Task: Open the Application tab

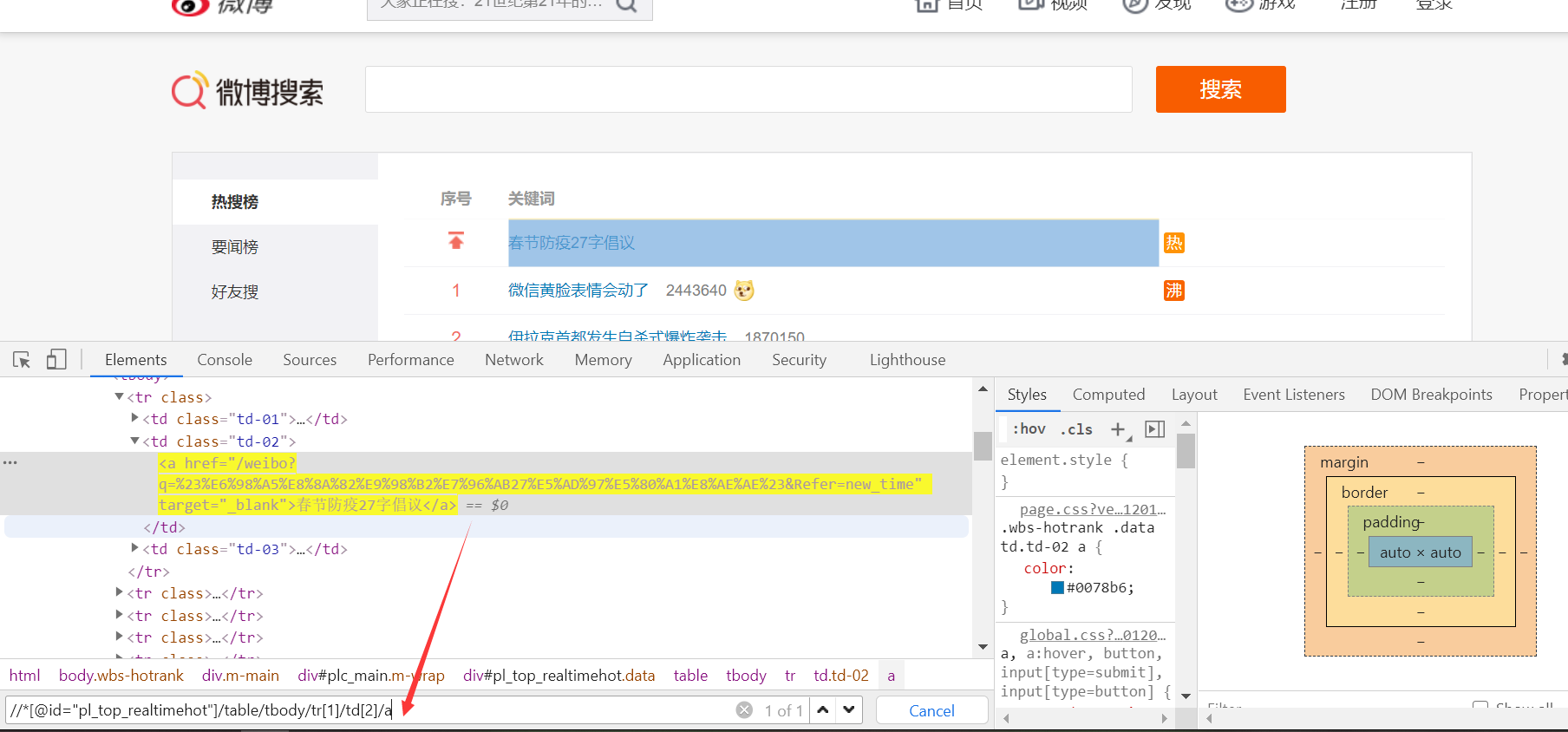Action: (702, 360)
